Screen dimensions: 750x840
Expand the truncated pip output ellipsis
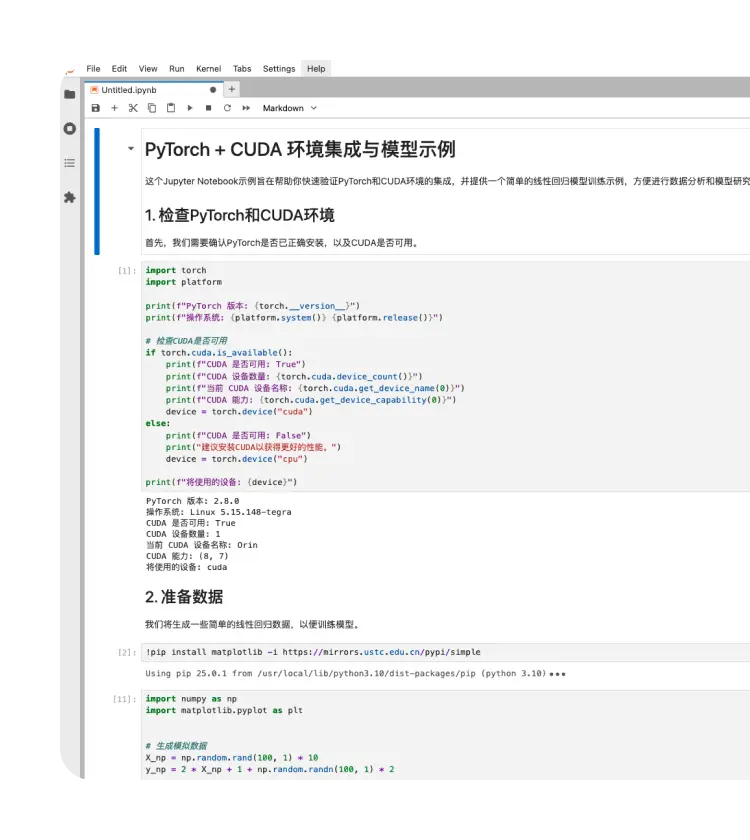click(x=557, y=674)
